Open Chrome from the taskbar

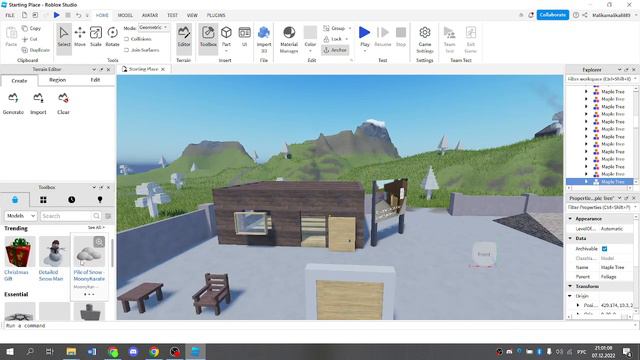point(154,351)
